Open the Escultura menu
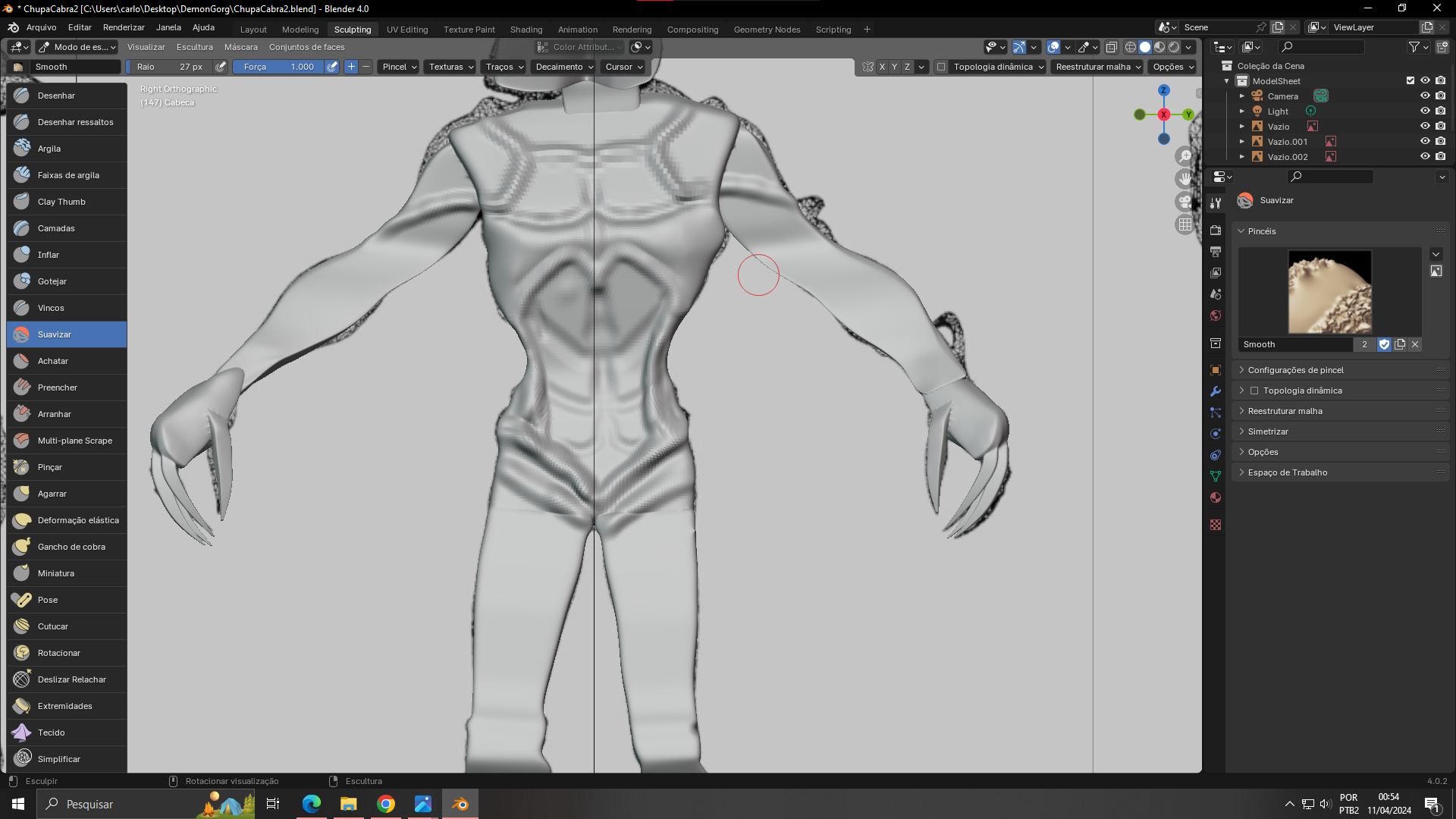This screenshot has width=1456, height=819. [195, 47]
